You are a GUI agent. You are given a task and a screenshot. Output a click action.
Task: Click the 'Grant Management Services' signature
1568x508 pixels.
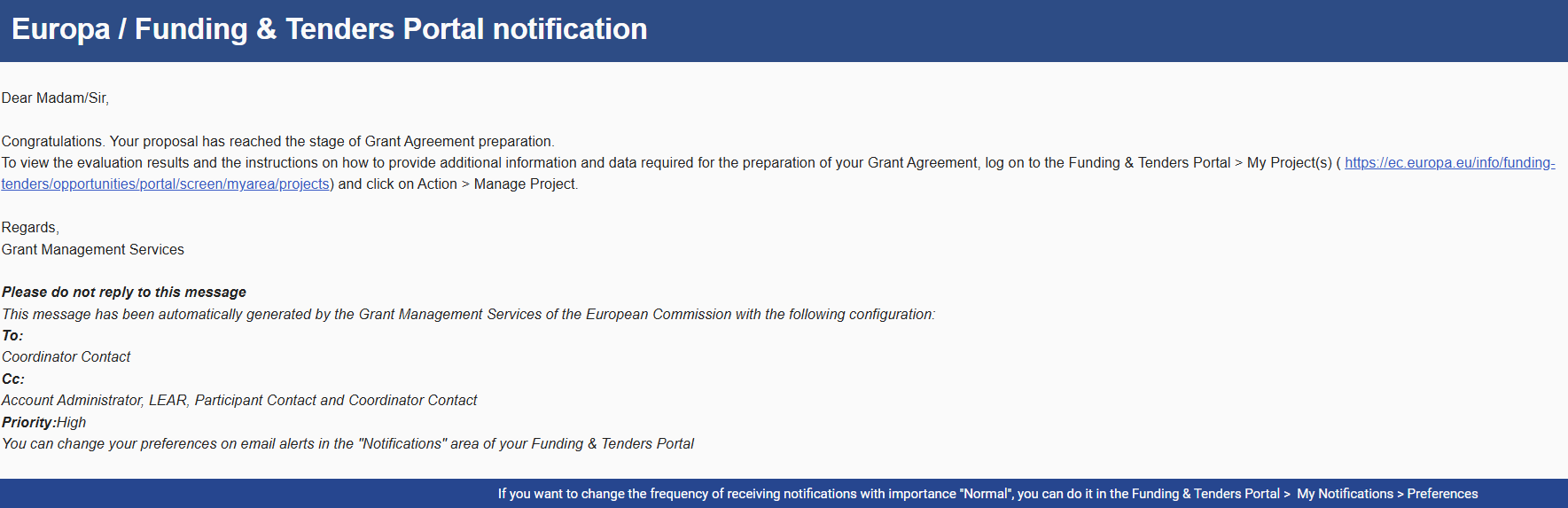pyautogui.click(x=93, y=250)
